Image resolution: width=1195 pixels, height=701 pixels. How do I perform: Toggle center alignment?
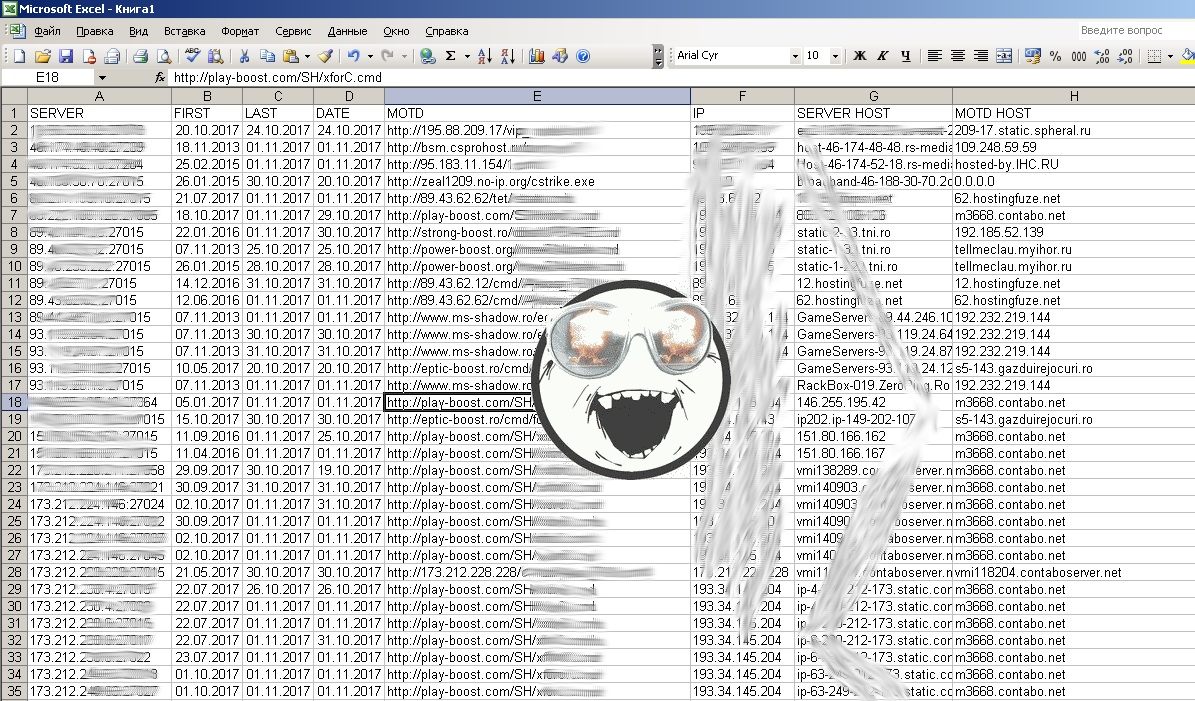(x=958, y=56)
